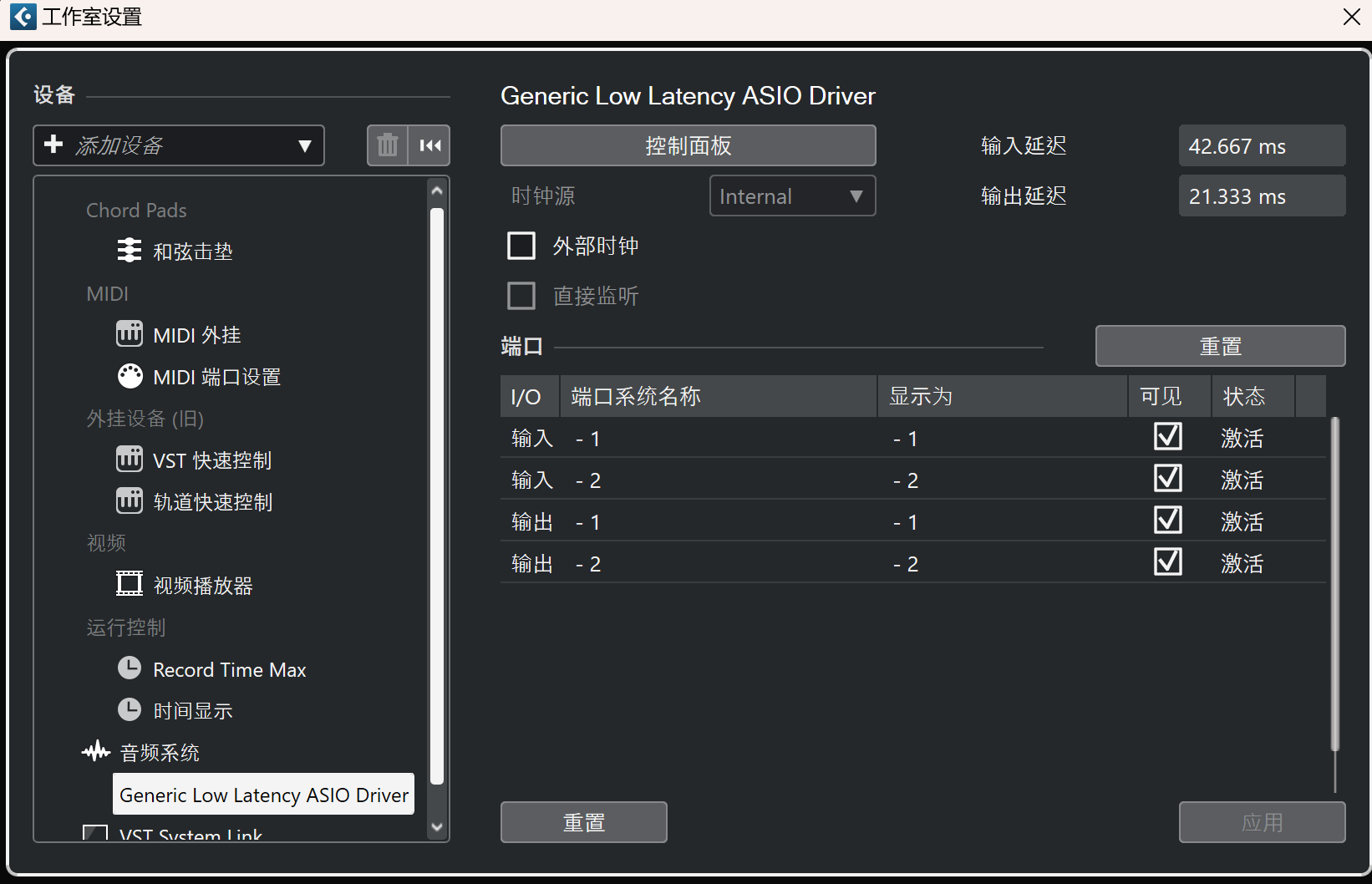This screenshot has width=1372, height=884.
Task: Select the VST 快速控制 keyboard icon
Action: 130,459
